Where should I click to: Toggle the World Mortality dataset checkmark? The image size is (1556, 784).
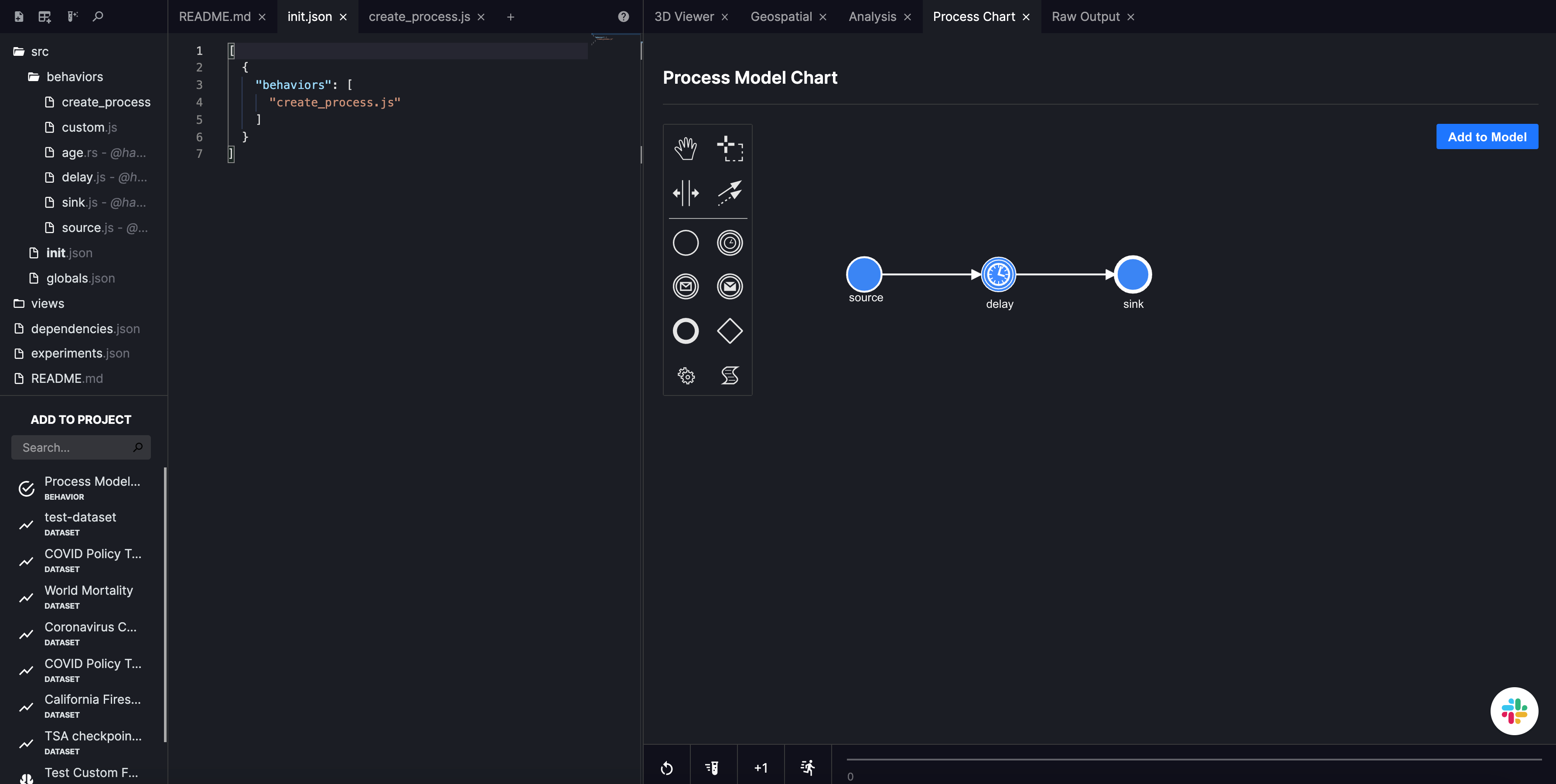[26, 597]
